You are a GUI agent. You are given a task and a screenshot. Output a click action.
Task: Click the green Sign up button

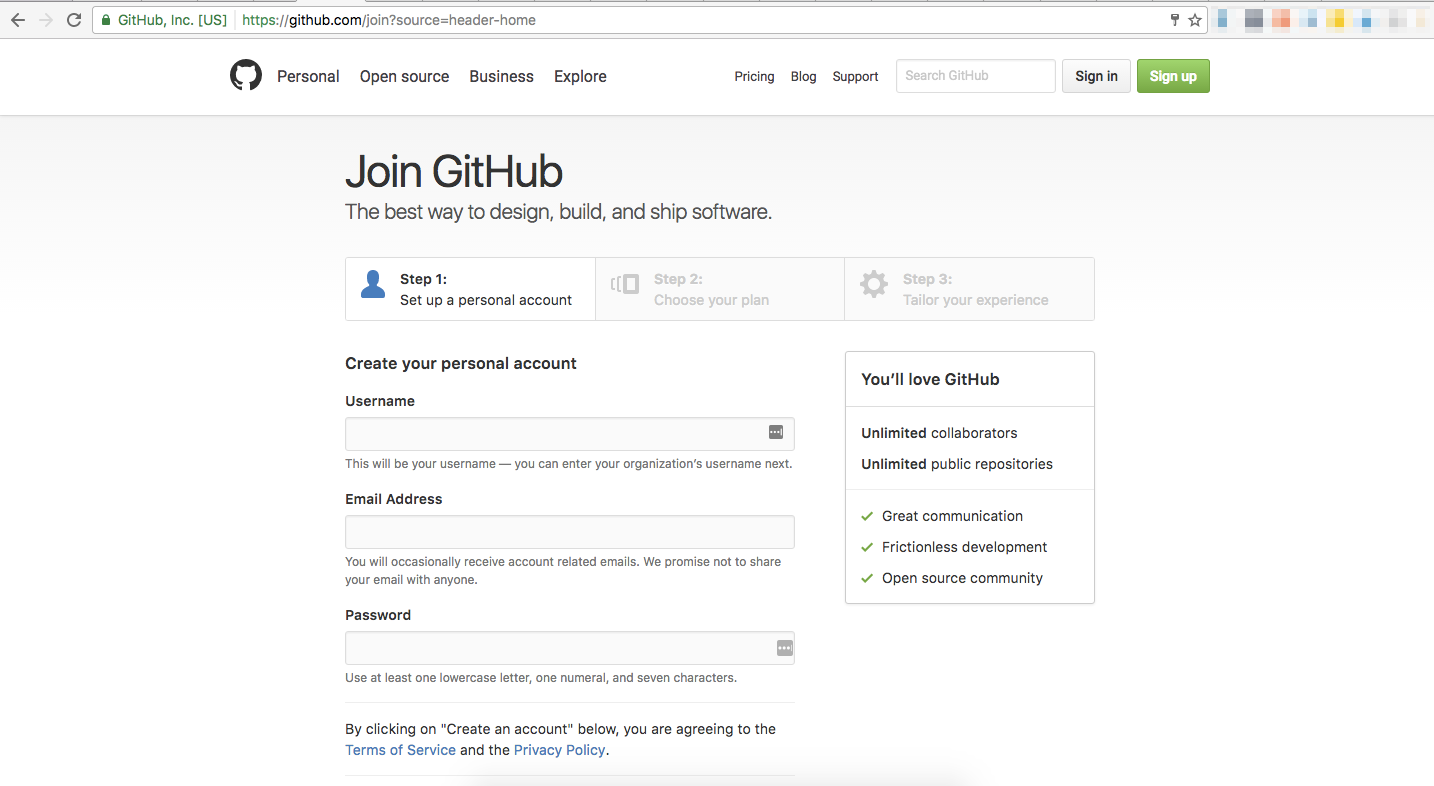tap(1173, 76)
